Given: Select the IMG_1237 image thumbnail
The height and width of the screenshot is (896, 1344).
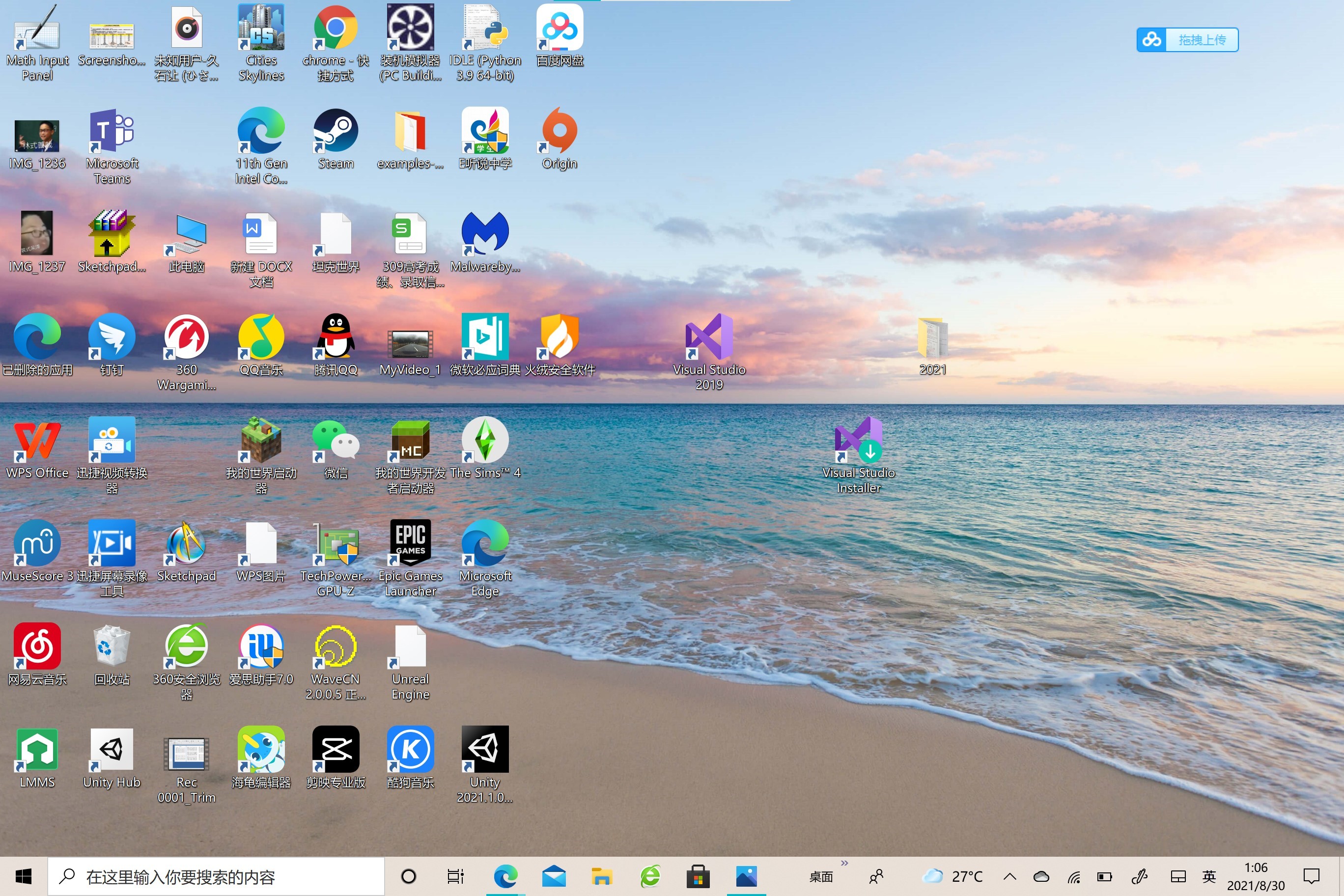Looking at the screenshot, I should tap(37, 233).
